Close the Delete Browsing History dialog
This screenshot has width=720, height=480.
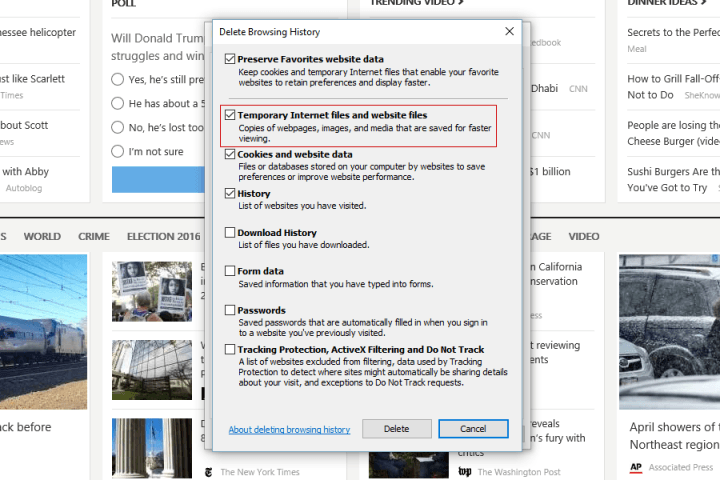tap(509, 31)
